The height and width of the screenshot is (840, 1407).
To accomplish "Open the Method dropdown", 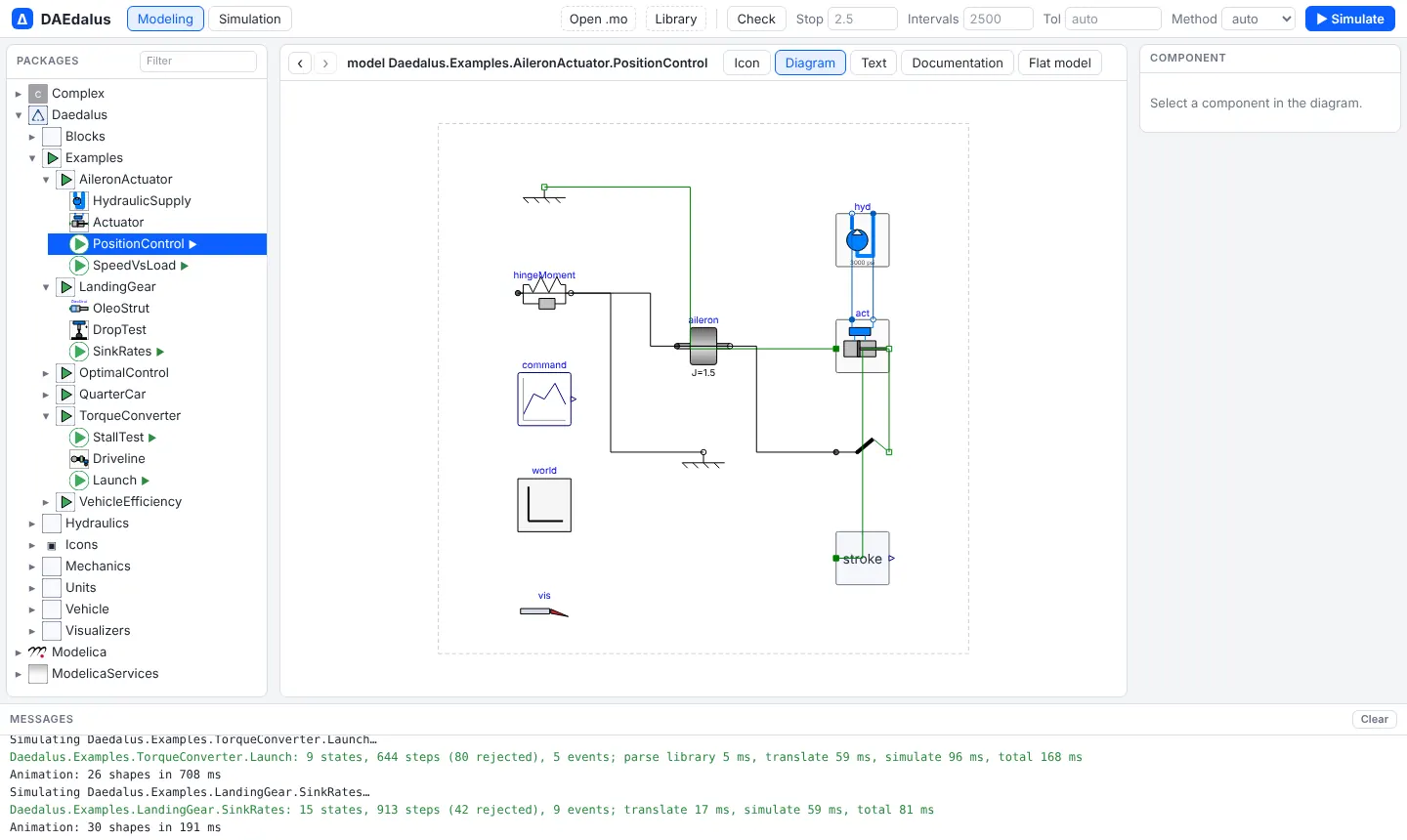I will [x=1258, y=19].
